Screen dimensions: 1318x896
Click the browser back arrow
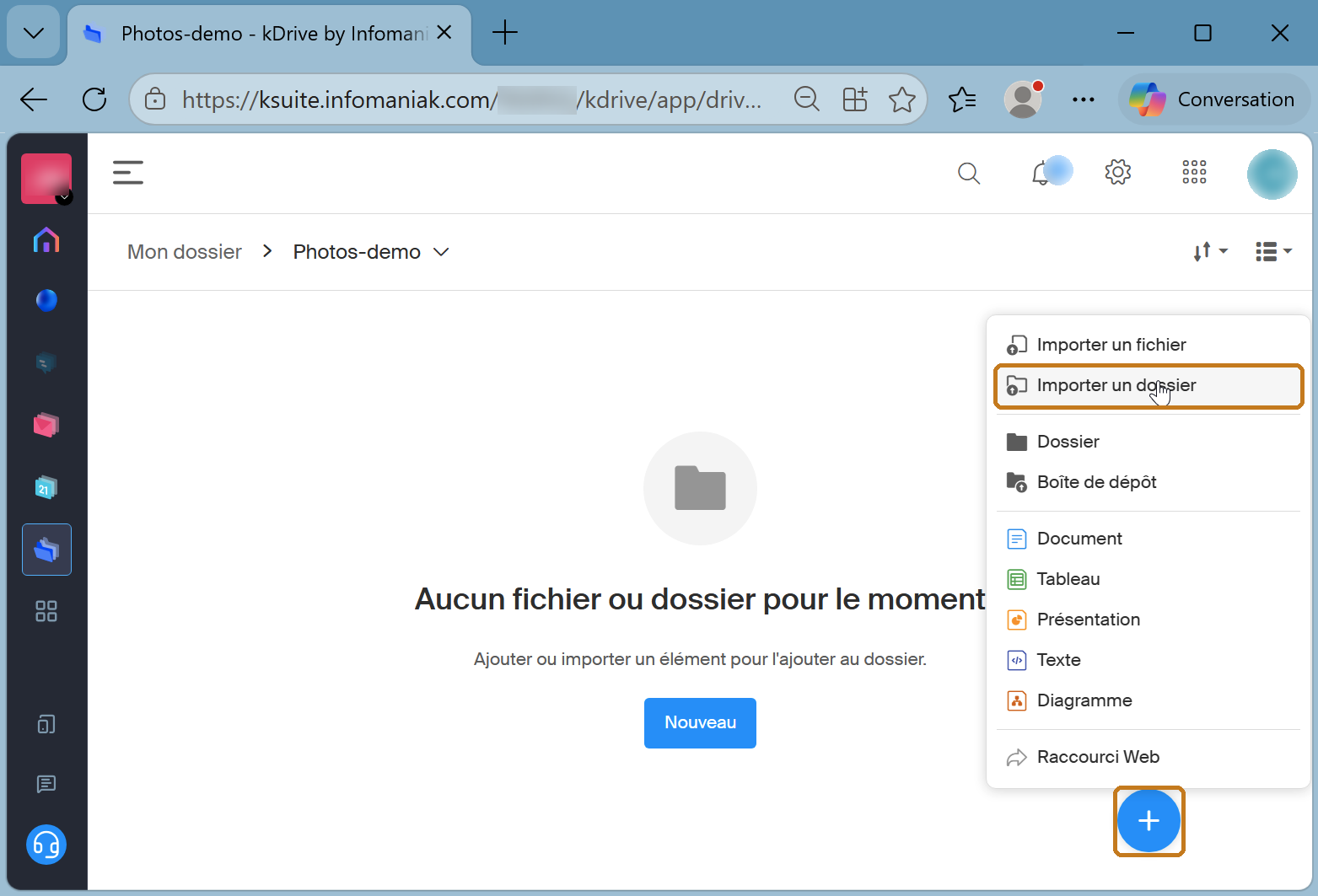click(34, 99)
